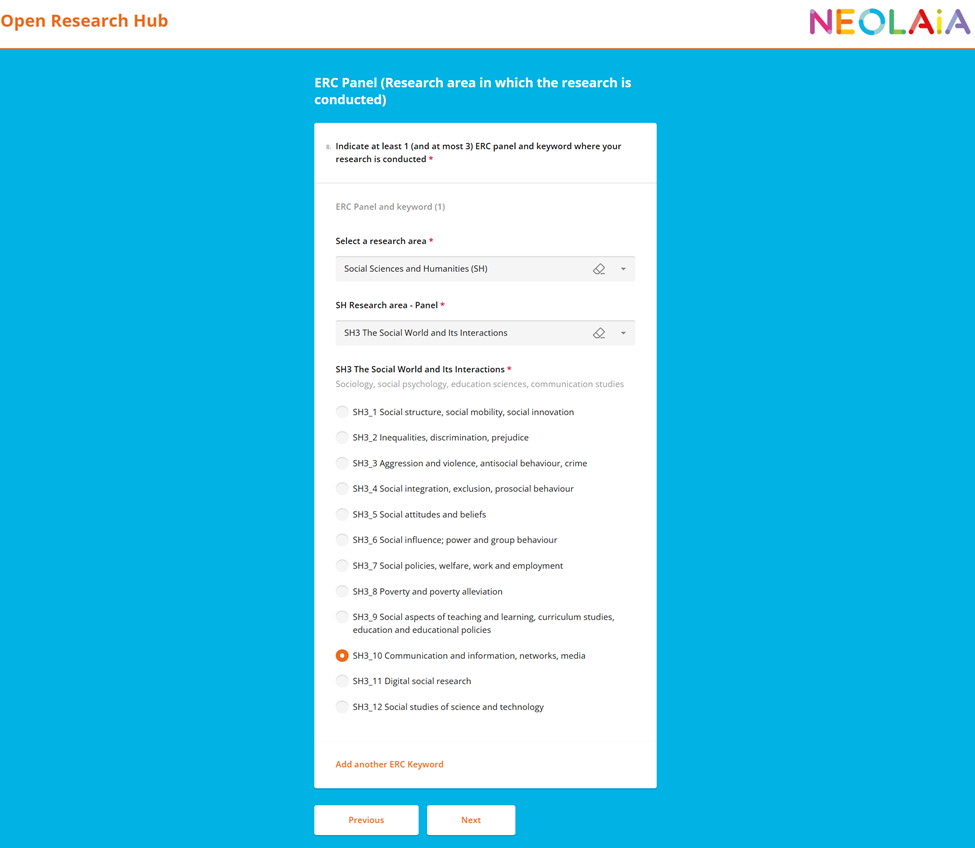Clear the SH Research area panel selection
This screenshot has height=848, width=975.
[x=599, y=333]
